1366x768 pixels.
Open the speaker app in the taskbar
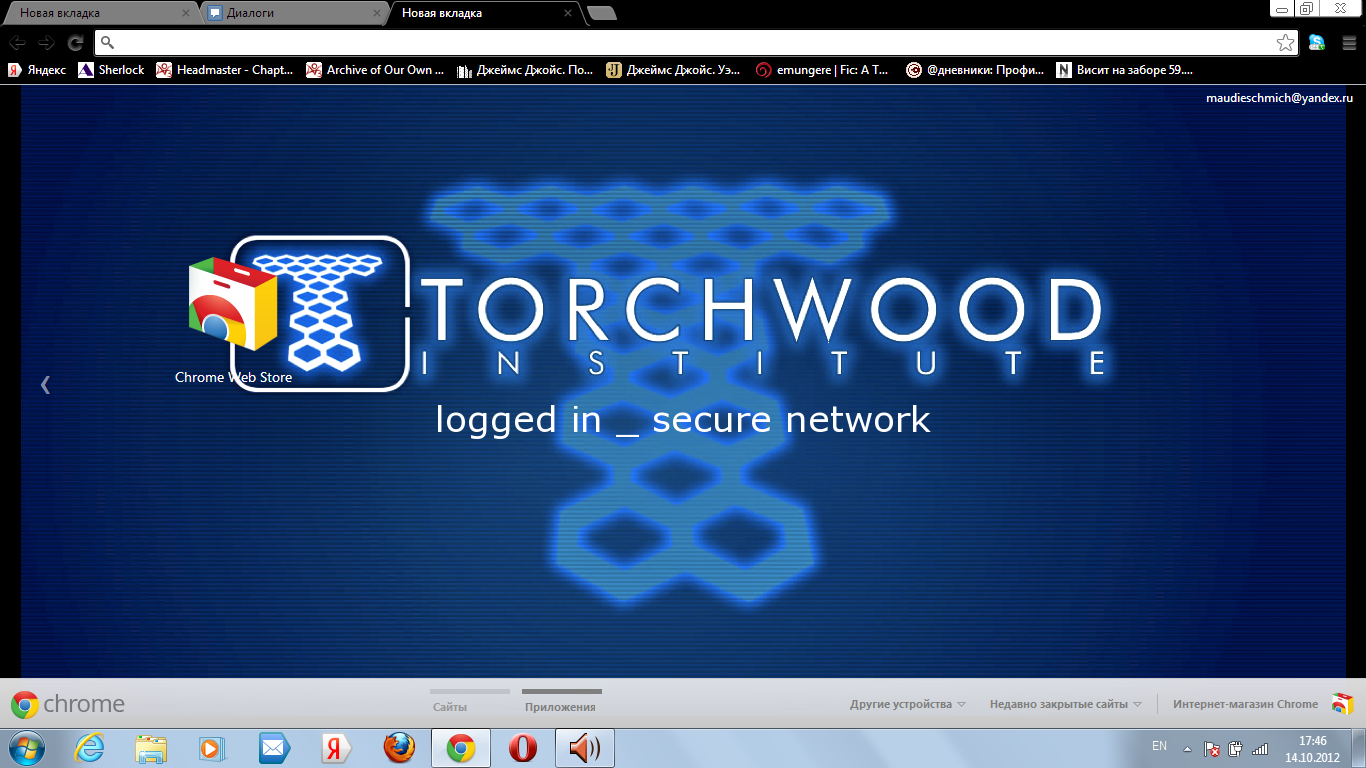coord(585,748)
